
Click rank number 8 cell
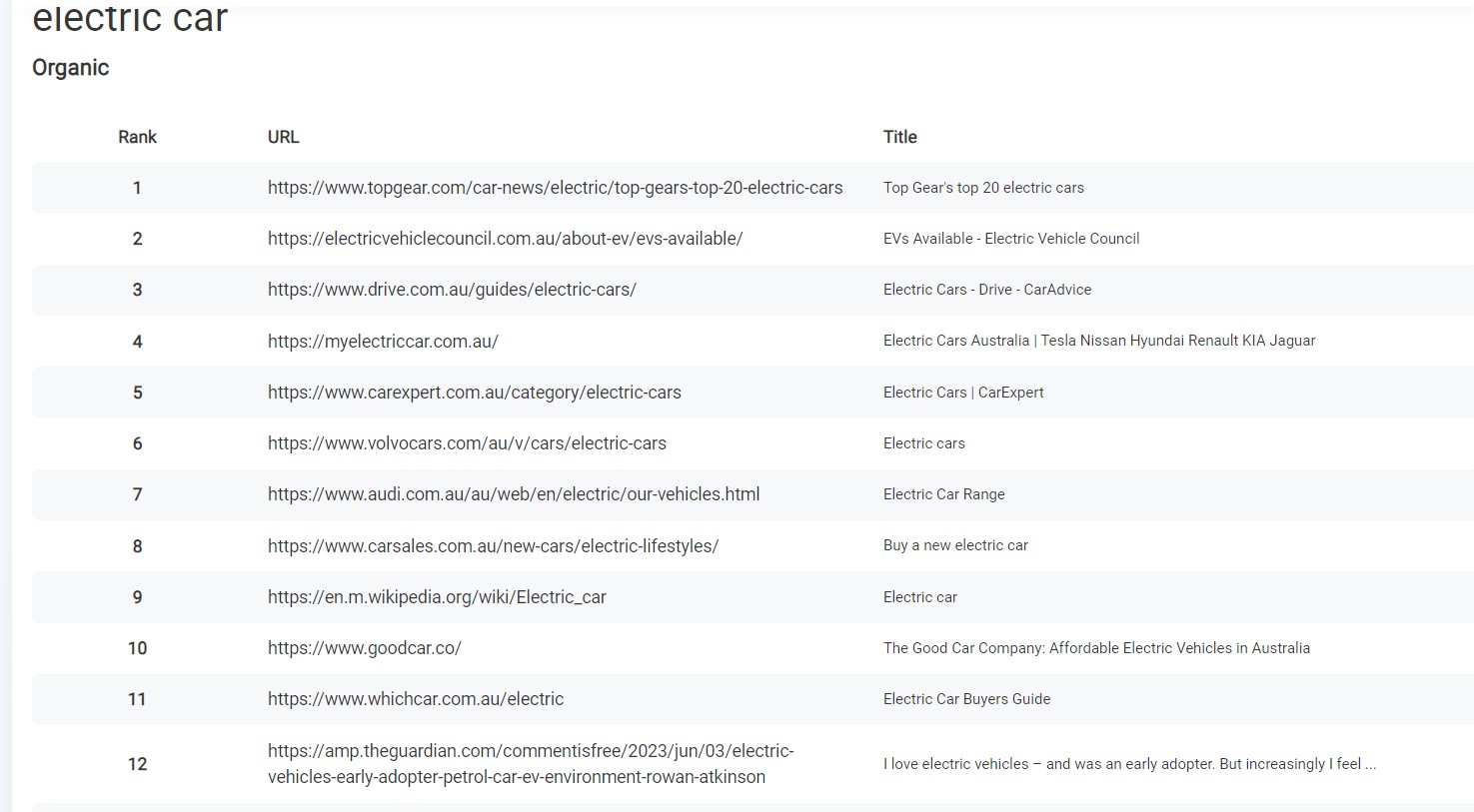137,546
